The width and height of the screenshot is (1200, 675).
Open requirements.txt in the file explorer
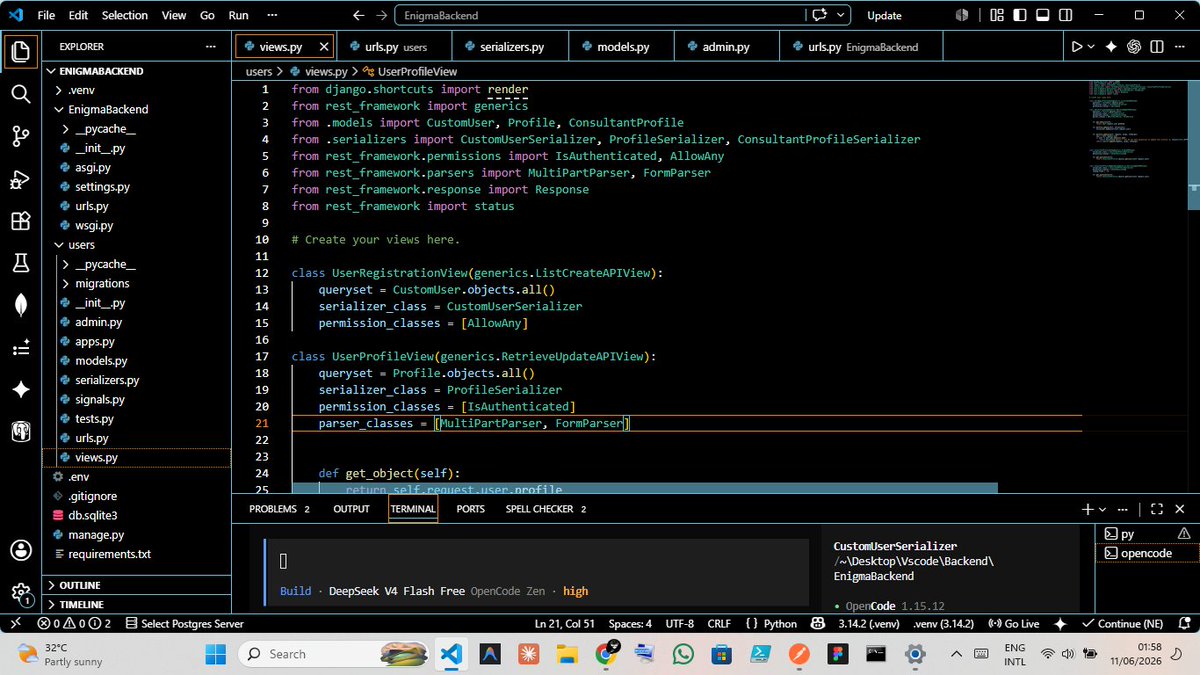tap(112, 554)
